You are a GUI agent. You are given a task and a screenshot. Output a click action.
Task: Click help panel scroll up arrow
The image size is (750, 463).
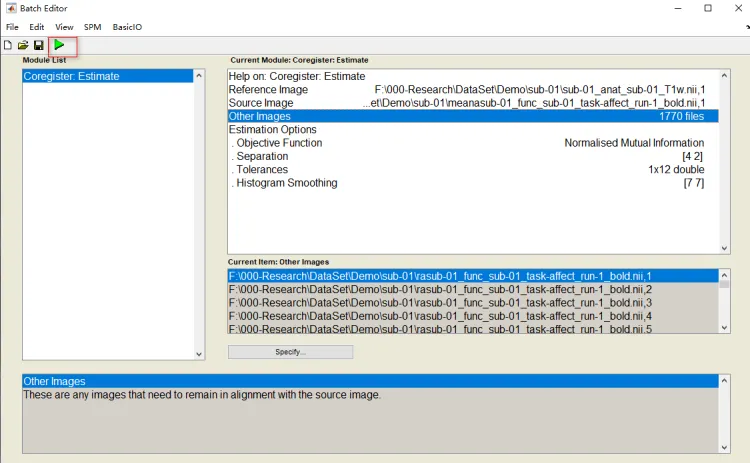click(724, 381)
